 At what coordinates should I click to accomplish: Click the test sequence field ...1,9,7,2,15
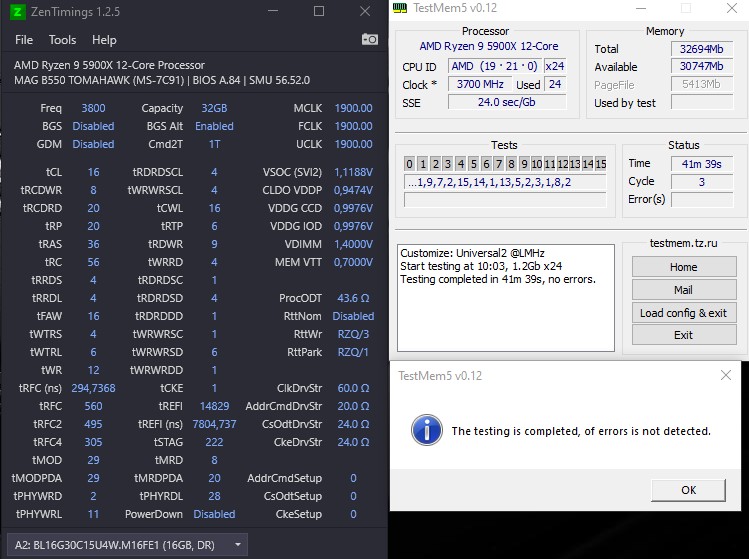[x=505, y=182]
